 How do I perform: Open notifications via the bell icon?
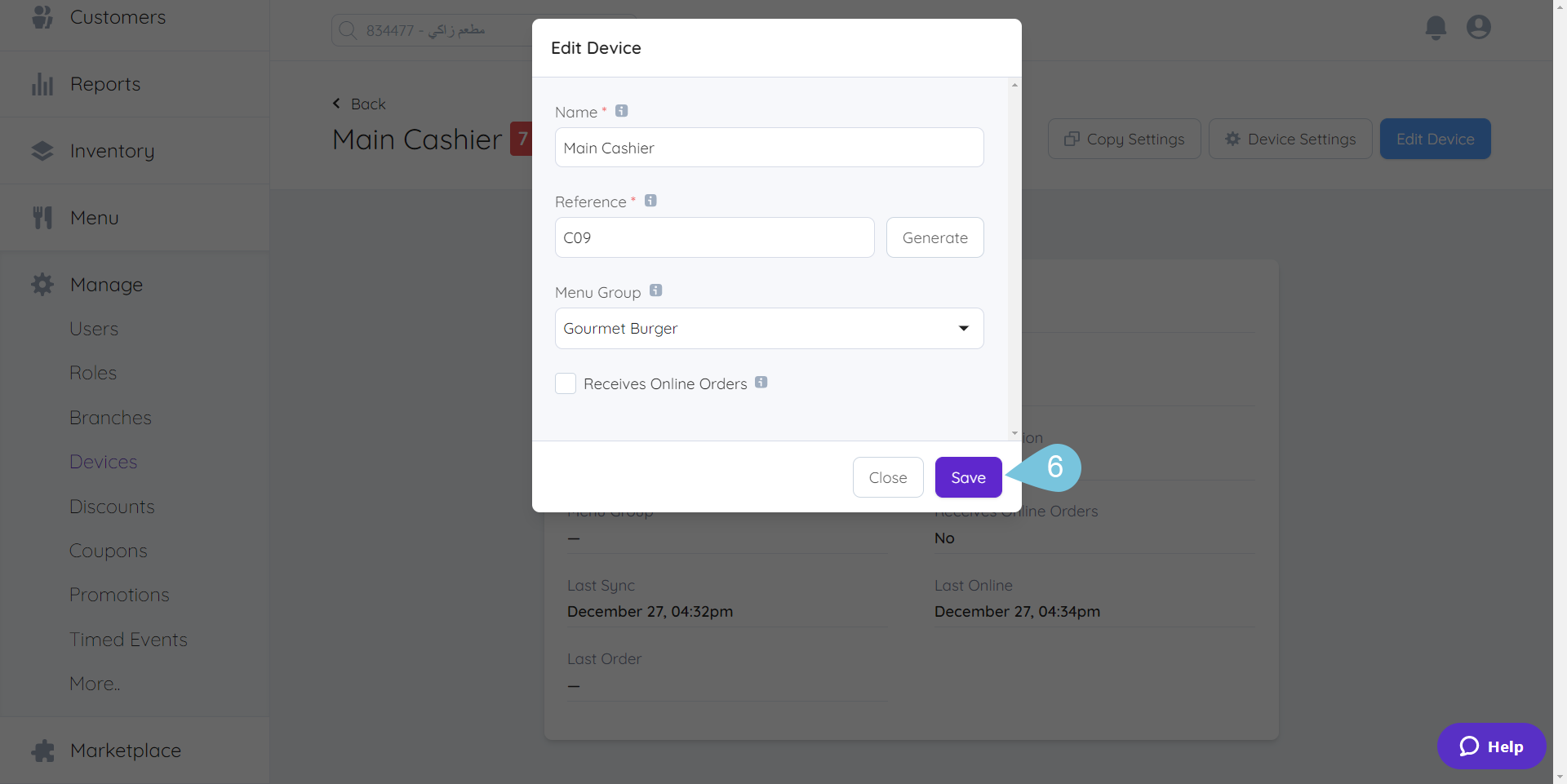[1436, 27]
